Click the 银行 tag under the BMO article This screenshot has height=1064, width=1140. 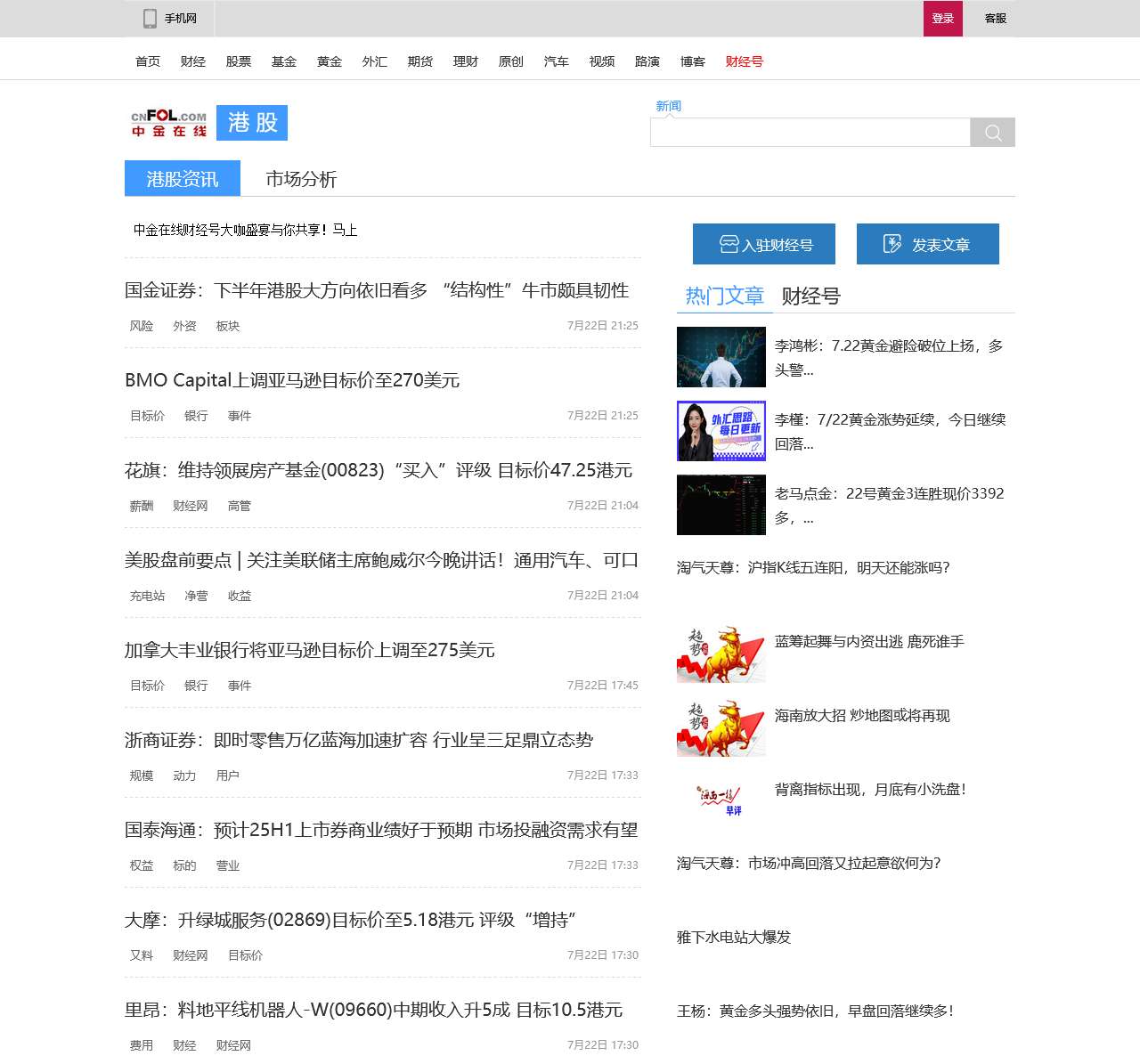196,416
